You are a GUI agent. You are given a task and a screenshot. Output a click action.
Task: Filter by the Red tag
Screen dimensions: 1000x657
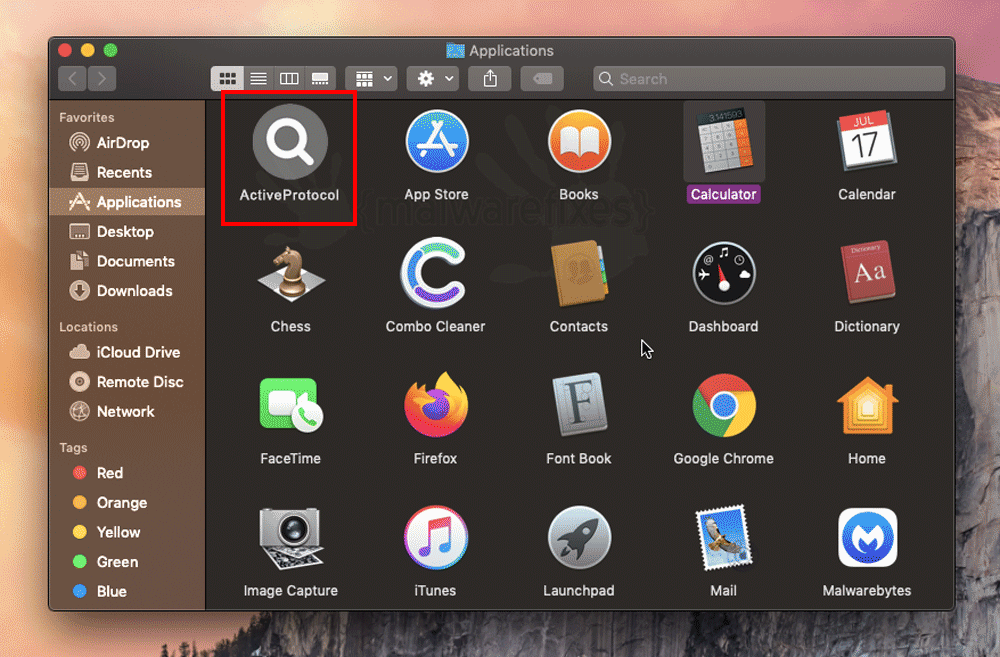tap(128, 473)
